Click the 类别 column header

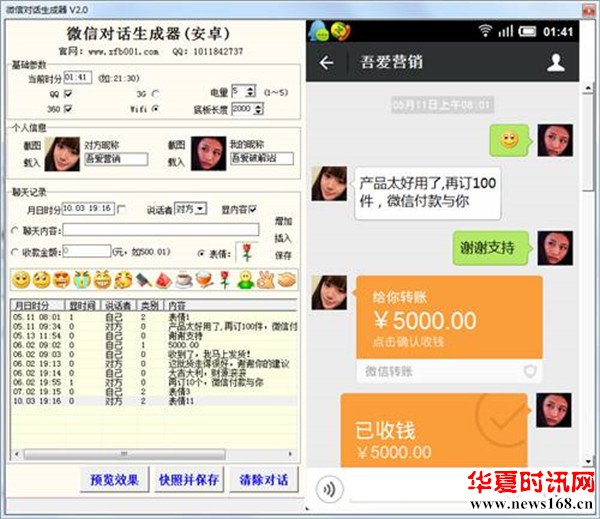tap(151, 305)
